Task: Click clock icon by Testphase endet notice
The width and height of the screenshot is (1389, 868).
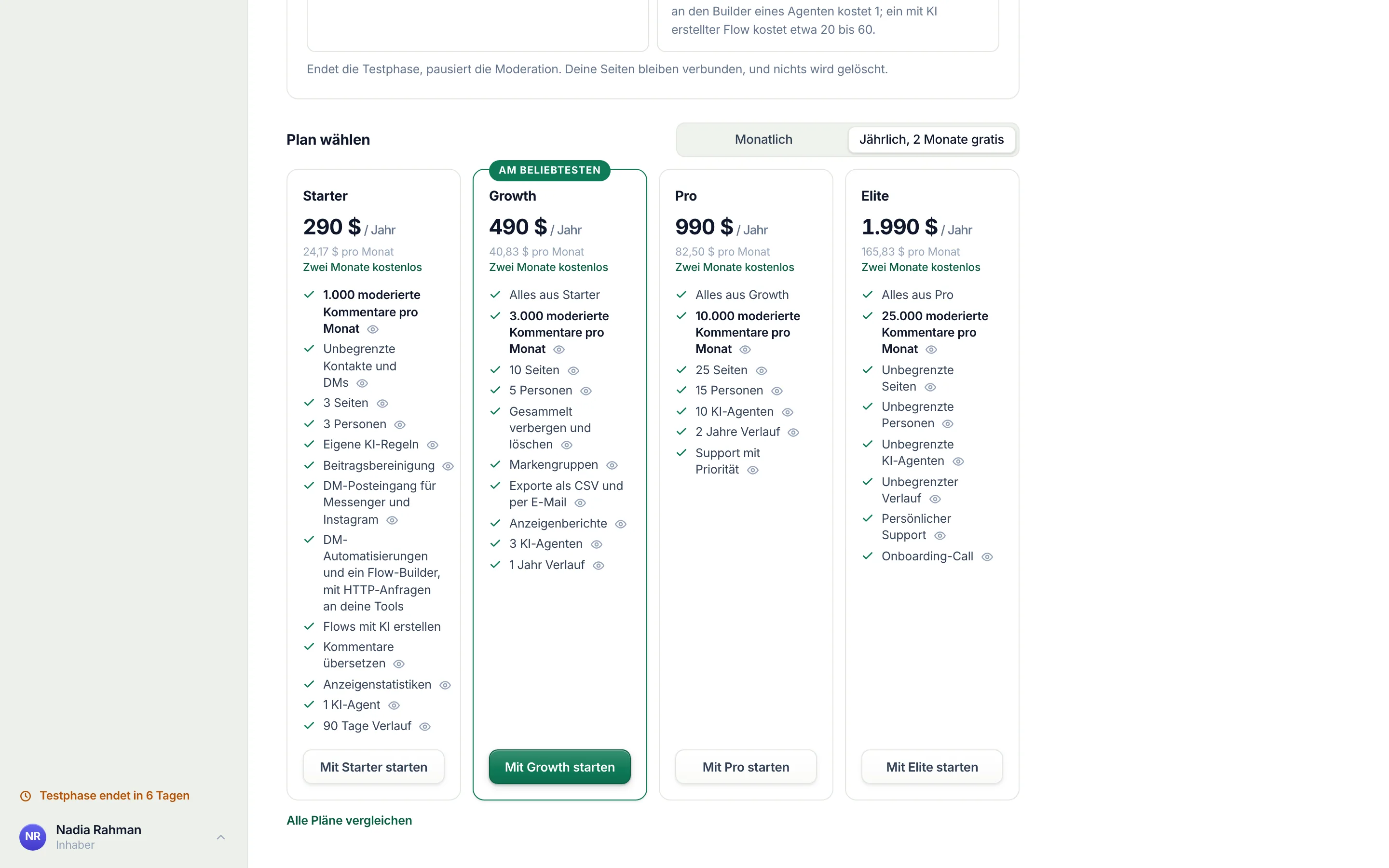Action: tap(26, 796)
